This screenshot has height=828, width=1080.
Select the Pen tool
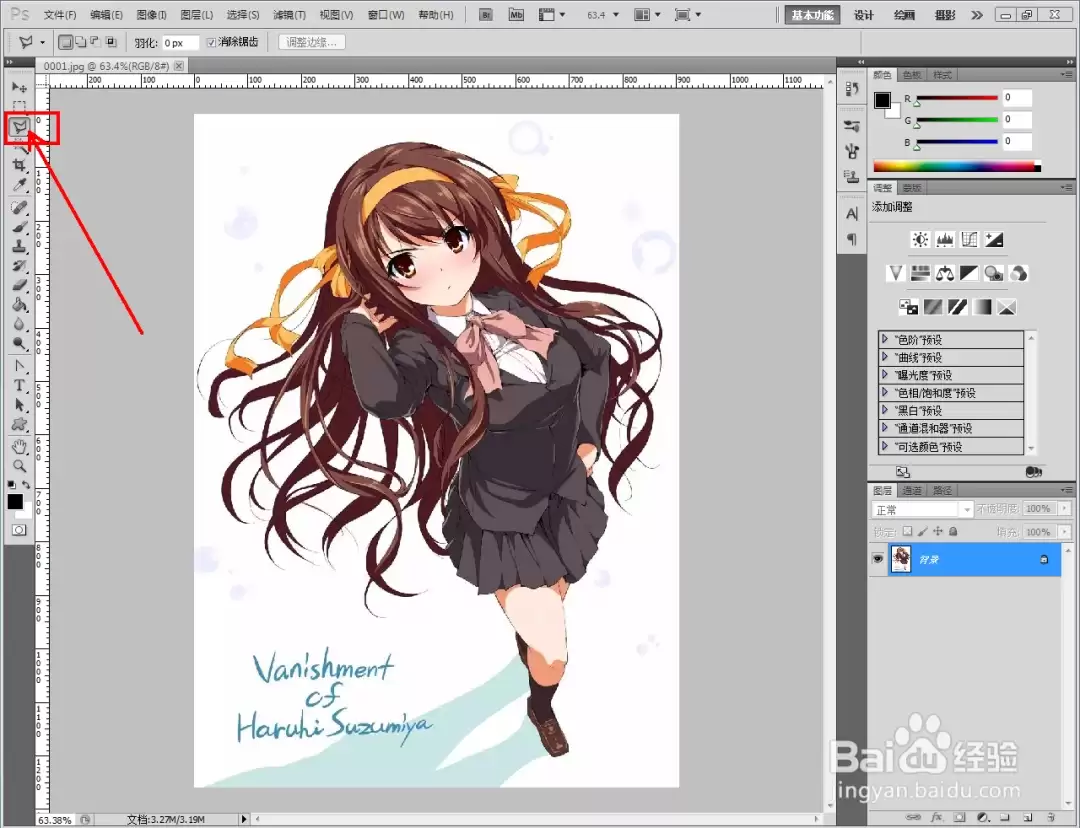[x=19, y=366]
